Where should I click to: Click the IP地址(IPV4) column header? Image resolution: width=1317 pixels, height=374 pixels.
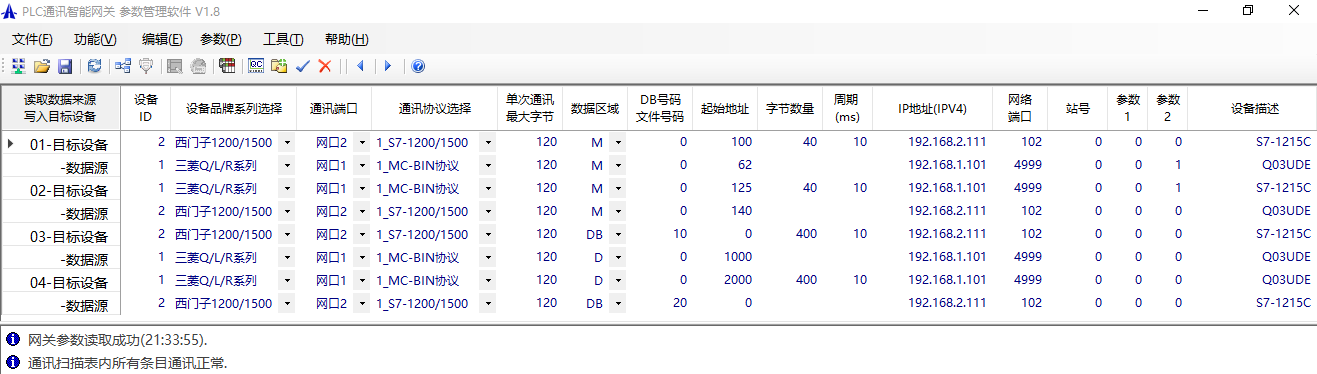click(x=932, y=108)
